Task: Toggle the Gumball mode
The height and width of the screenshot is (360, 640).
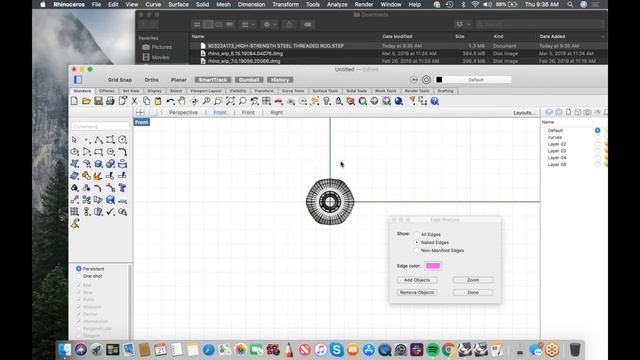Action: click(x=249, y=80)
